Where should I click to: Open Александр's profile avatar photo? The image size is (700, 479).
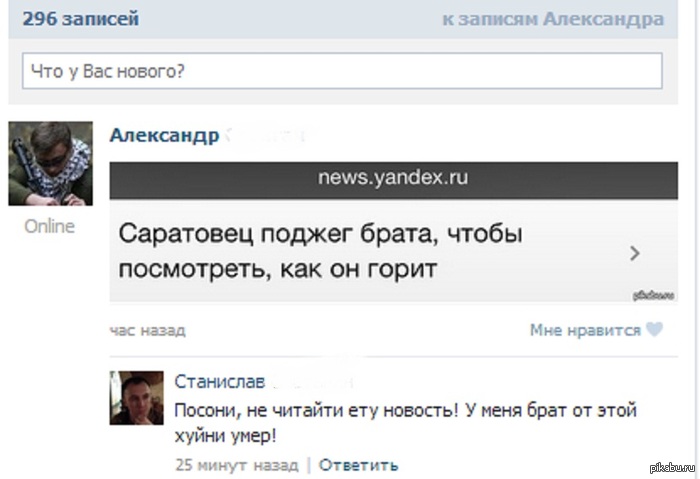point(50,163)
